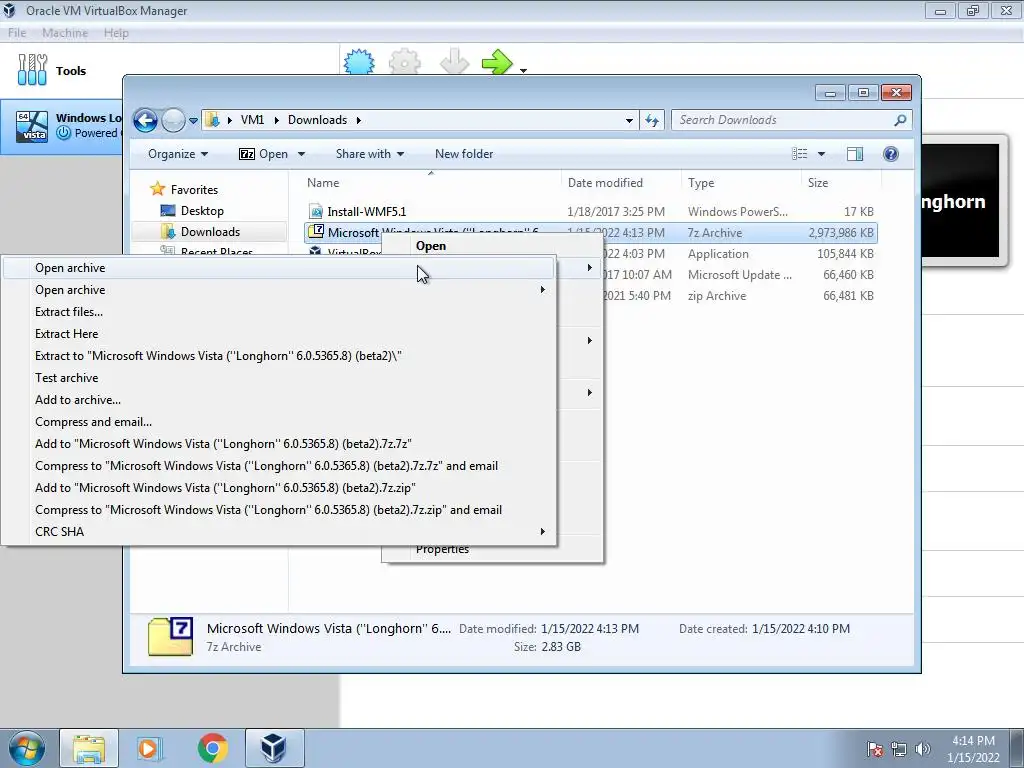Click the 7z archive icon in file list
The height and width of the screenshot is (768, 1024).
(x=316, y=232)
